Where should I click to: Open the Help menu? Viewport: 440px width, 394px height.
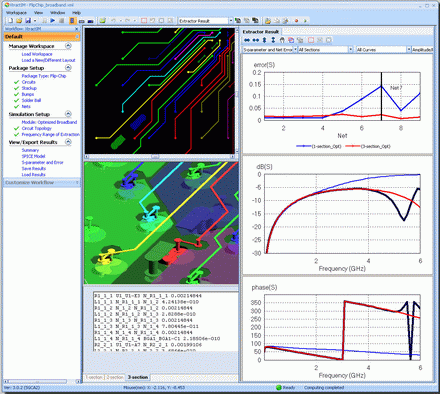[76, 13]
